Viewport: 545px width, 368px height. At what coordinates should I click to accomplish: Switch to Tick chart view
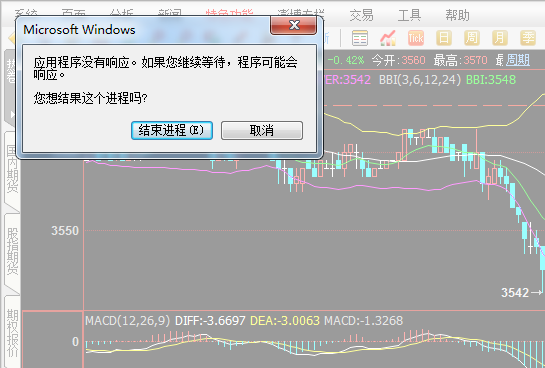tap(416, 38)
